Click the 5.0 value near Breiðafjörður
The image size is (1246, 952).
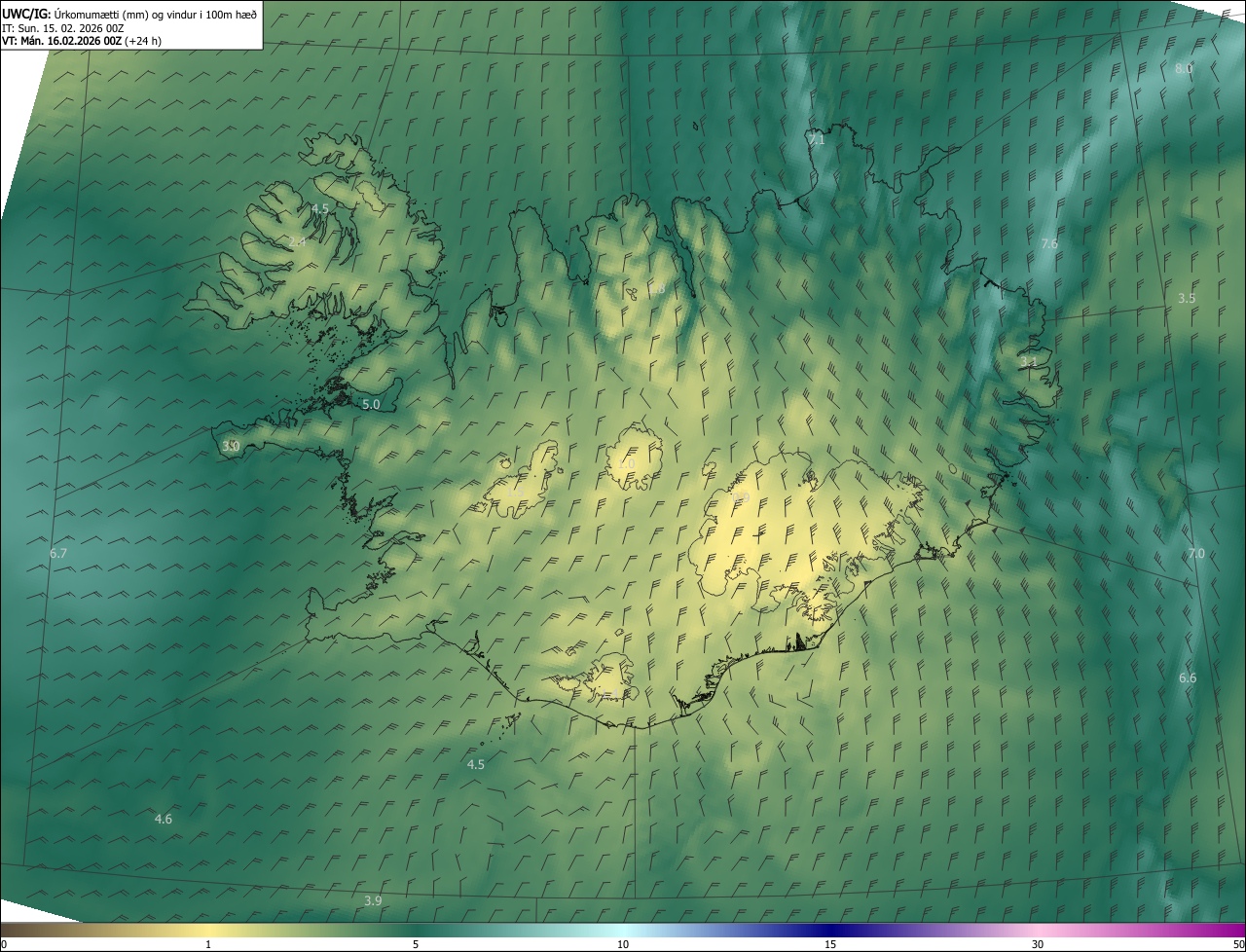pos(371,404)
